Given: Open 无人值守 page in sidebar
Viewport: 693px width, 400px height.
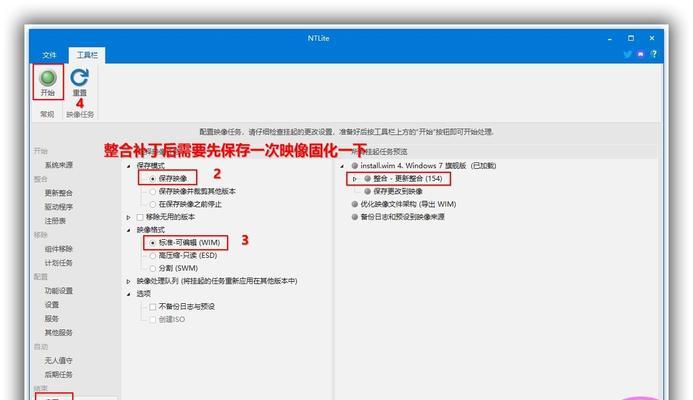Looking at the screenshot, I should pos(58,361).
